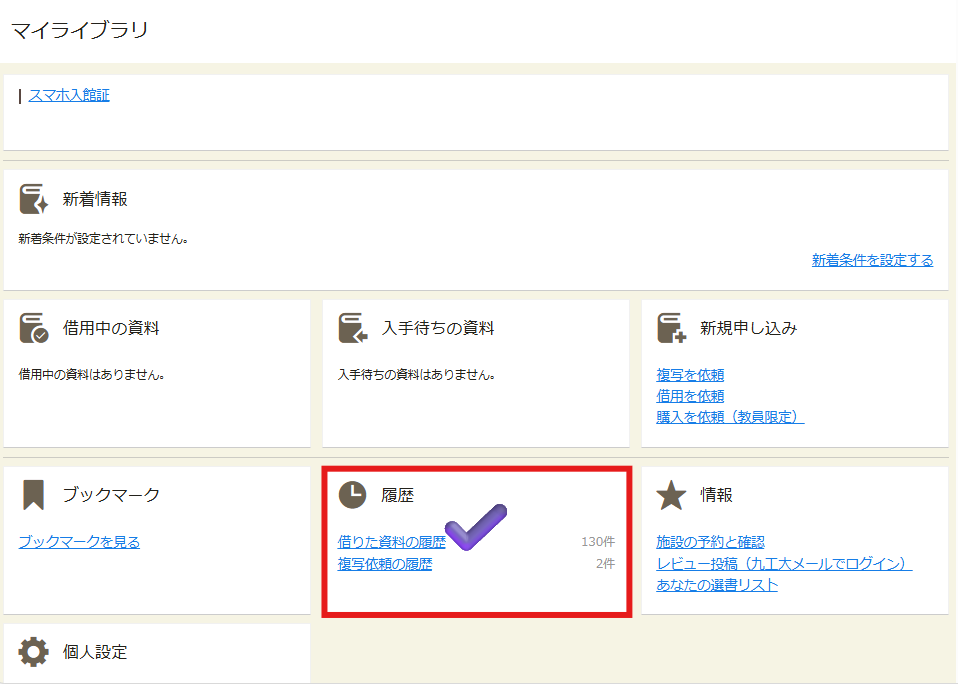View 複写依頼の履歴 link
The width and height of the screenshot is (958, 684).
pos(385,564)
